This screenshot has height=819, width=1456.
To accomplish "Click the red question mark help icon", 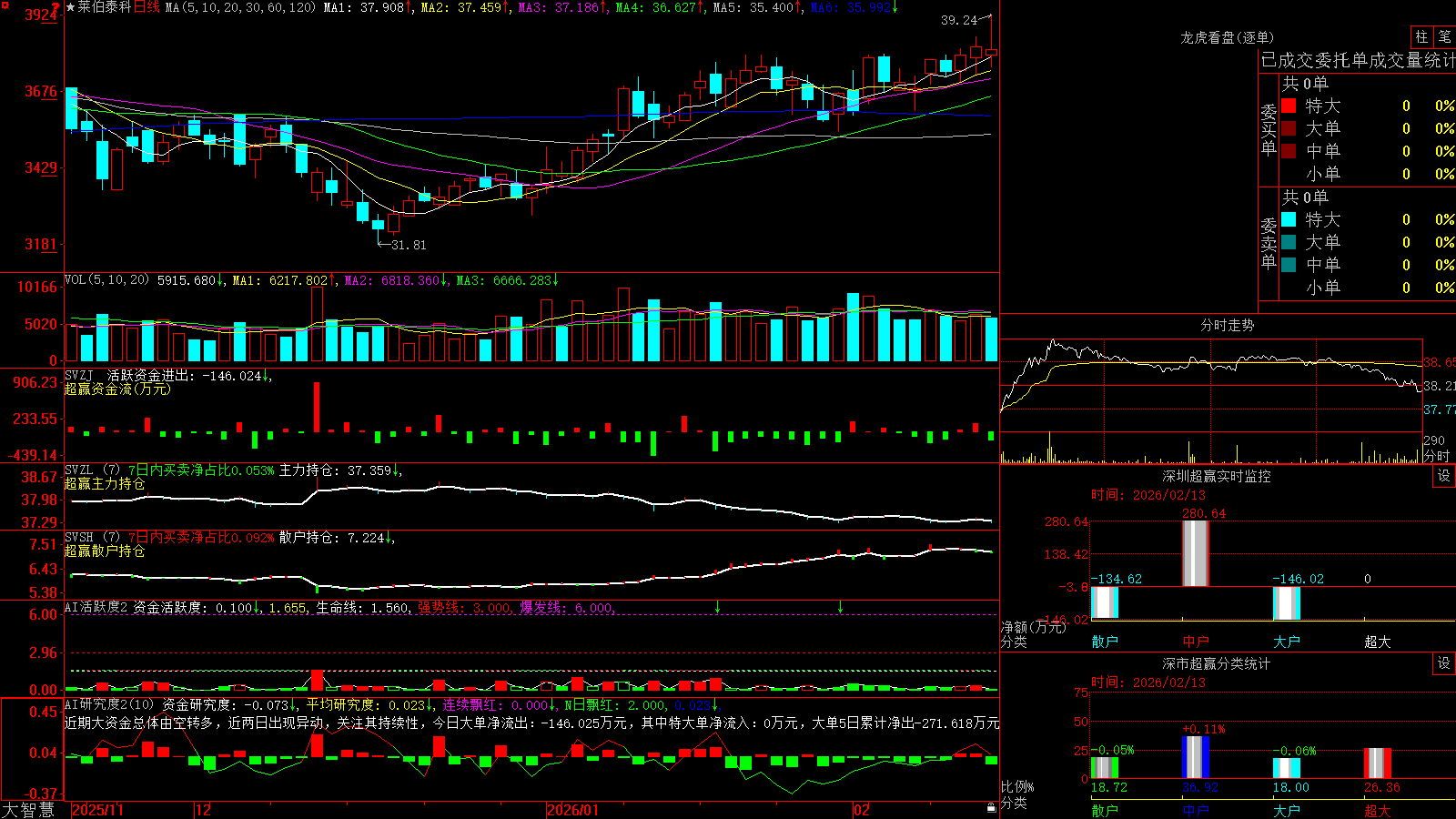I will pyautogui.click(x=56, y=7).
